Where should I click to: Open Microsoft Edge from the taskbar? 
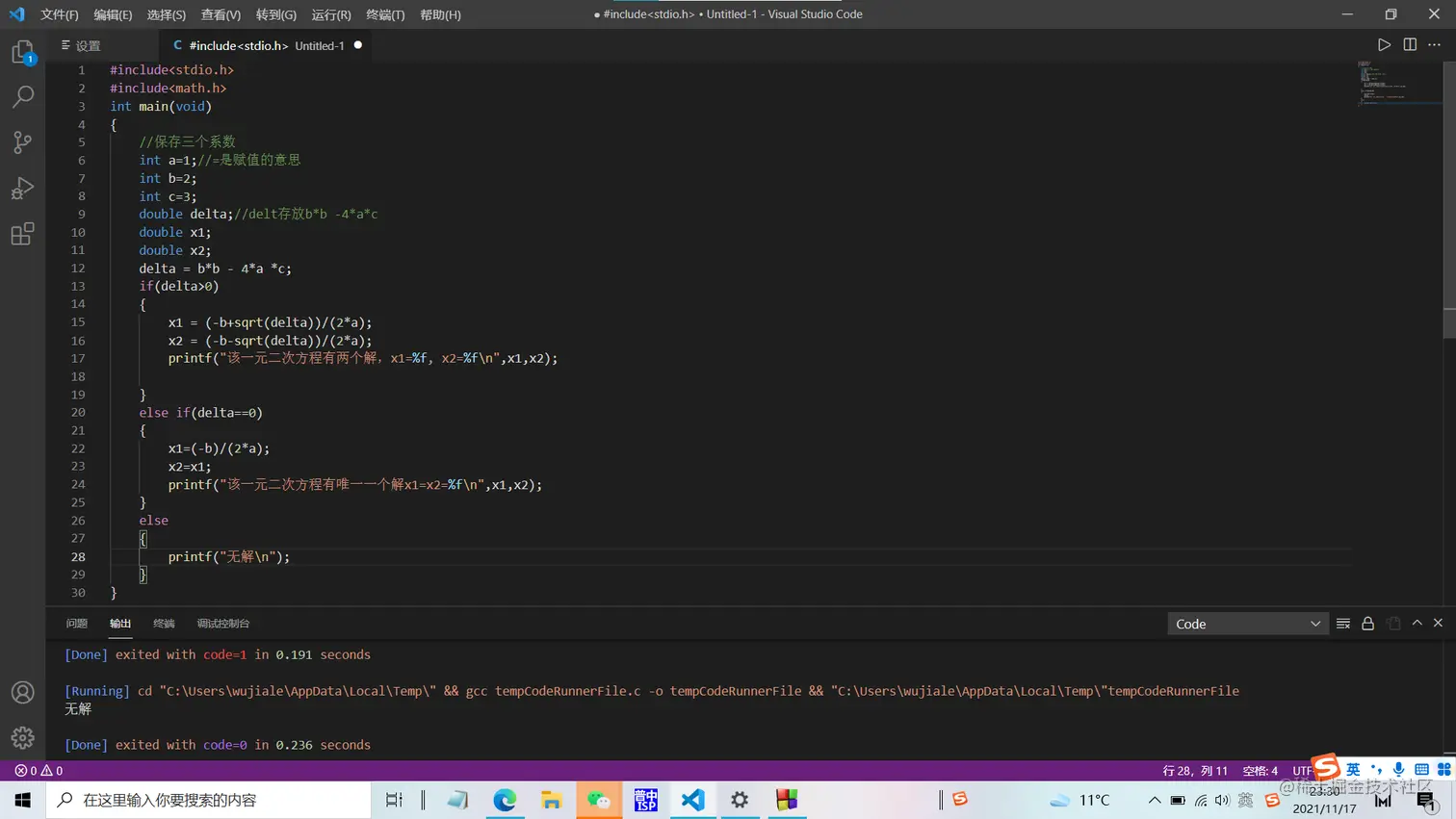click(x=505, y=800)
